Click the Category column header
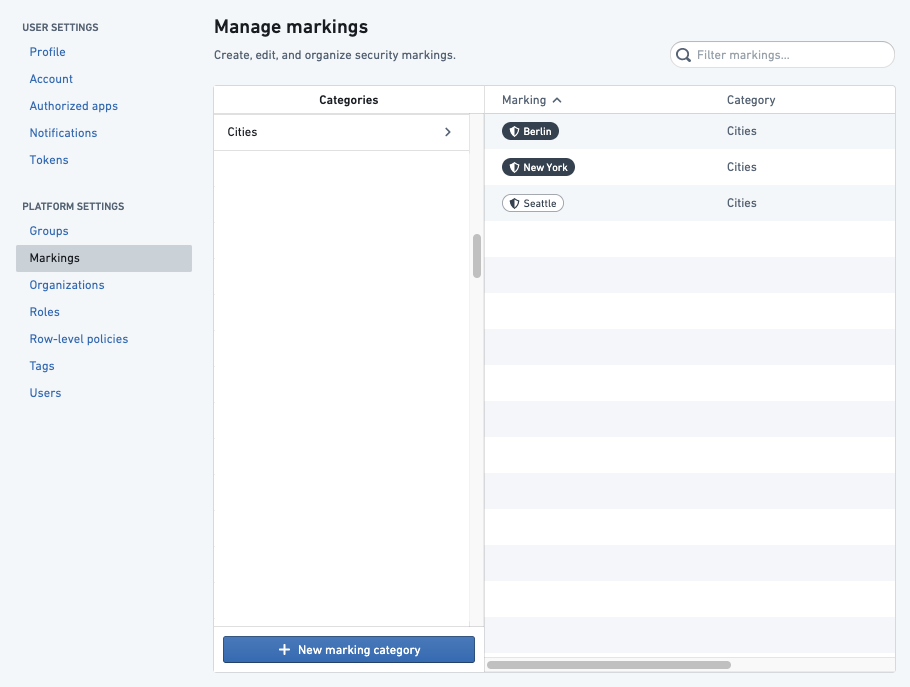This screenshot has height=687, width=910. pyautogui.click(x=751, y=100)
